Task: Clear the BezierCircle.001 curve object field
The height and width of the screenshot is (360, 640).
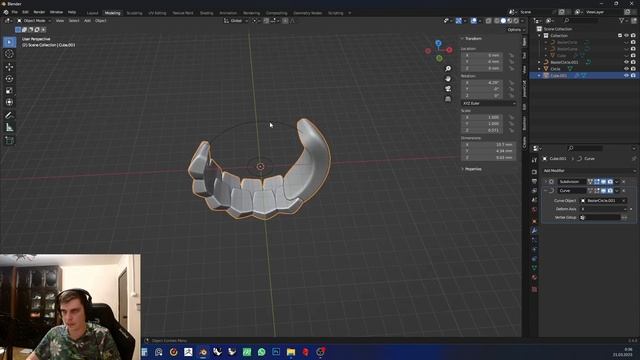Action: click(x=623, y=200)
